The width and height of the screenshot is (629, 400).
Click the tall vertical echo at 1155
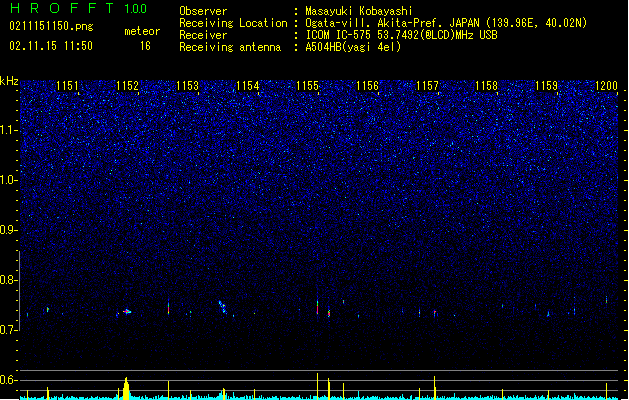click(x=317, y=307)
